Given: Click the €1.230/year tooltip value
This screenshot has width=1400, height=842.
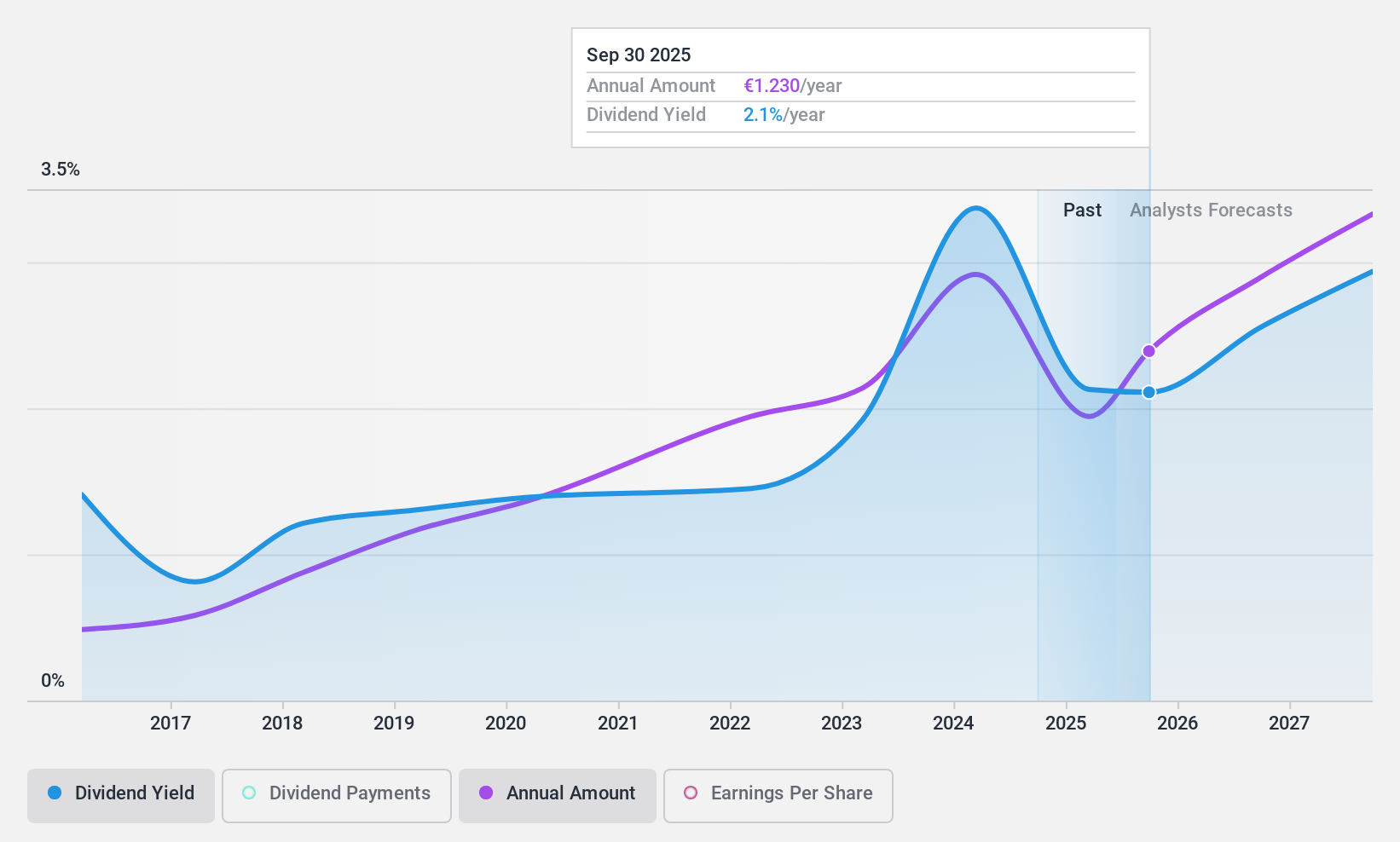Looking at the screenshot, I should point(793,86).
